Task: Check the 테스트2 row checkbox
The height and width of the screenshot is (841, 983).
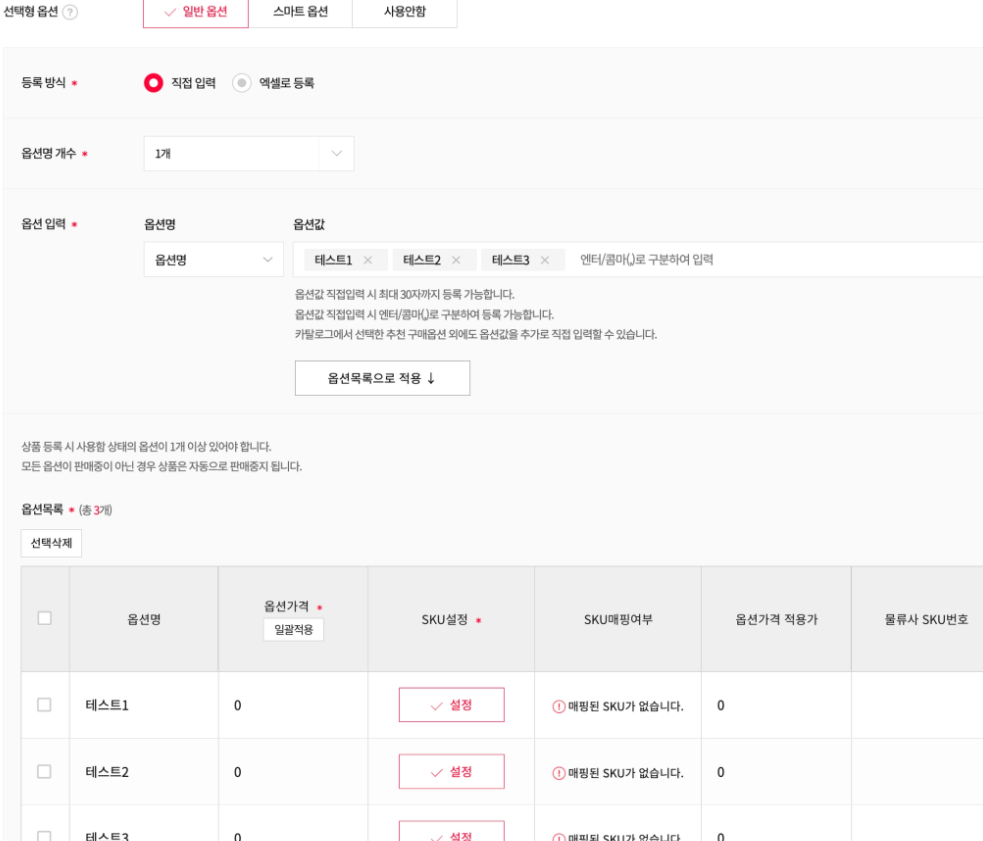Action: point(45,771)
